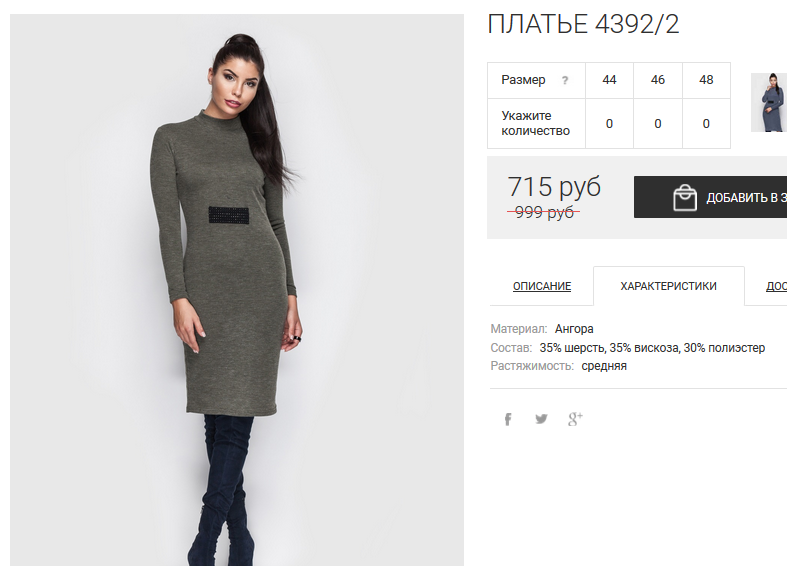Select the quantity field for size 44
Screen dimensions: 787x566
[609, 123]
